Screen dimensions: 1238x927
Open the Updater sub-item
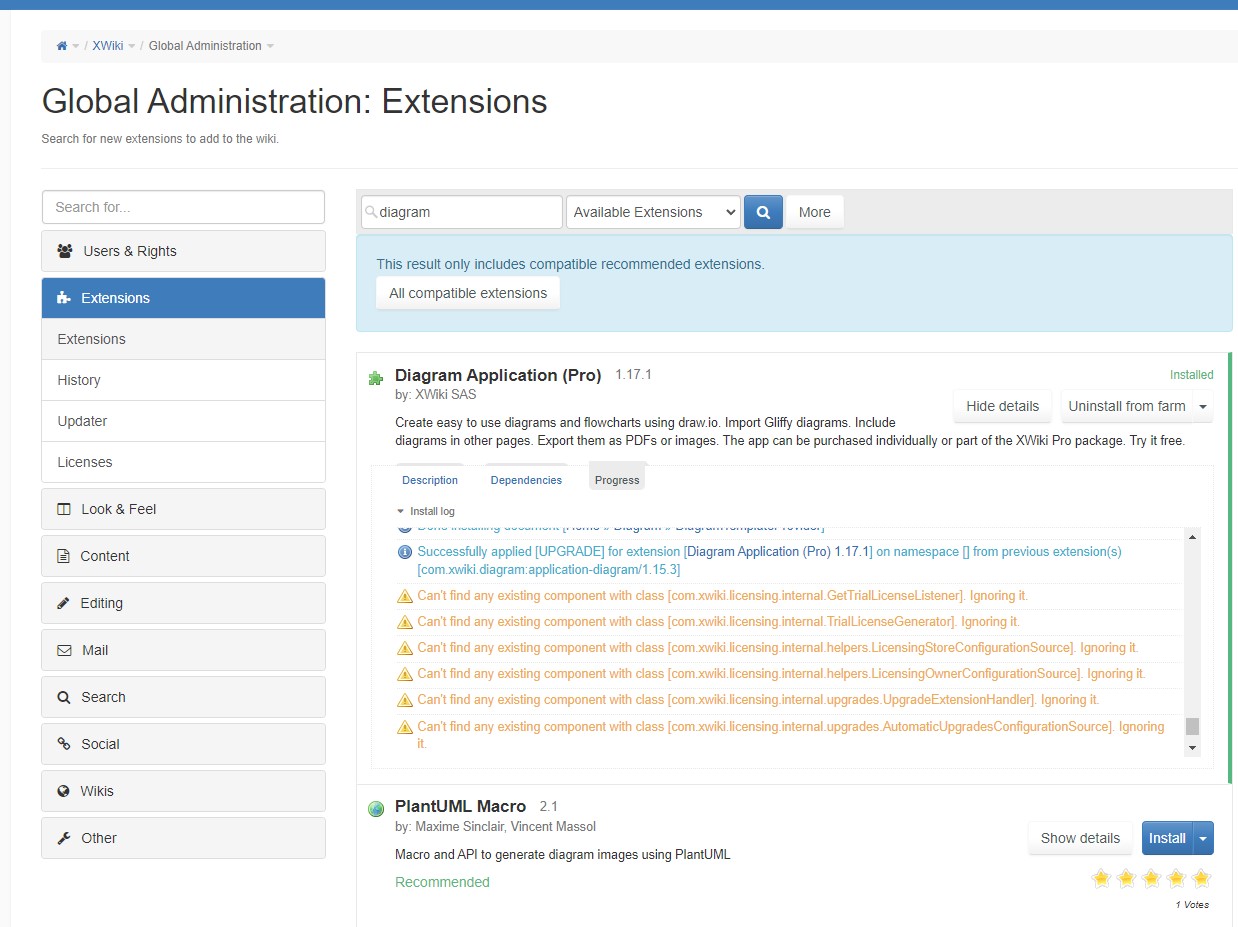tap(183, 421)
